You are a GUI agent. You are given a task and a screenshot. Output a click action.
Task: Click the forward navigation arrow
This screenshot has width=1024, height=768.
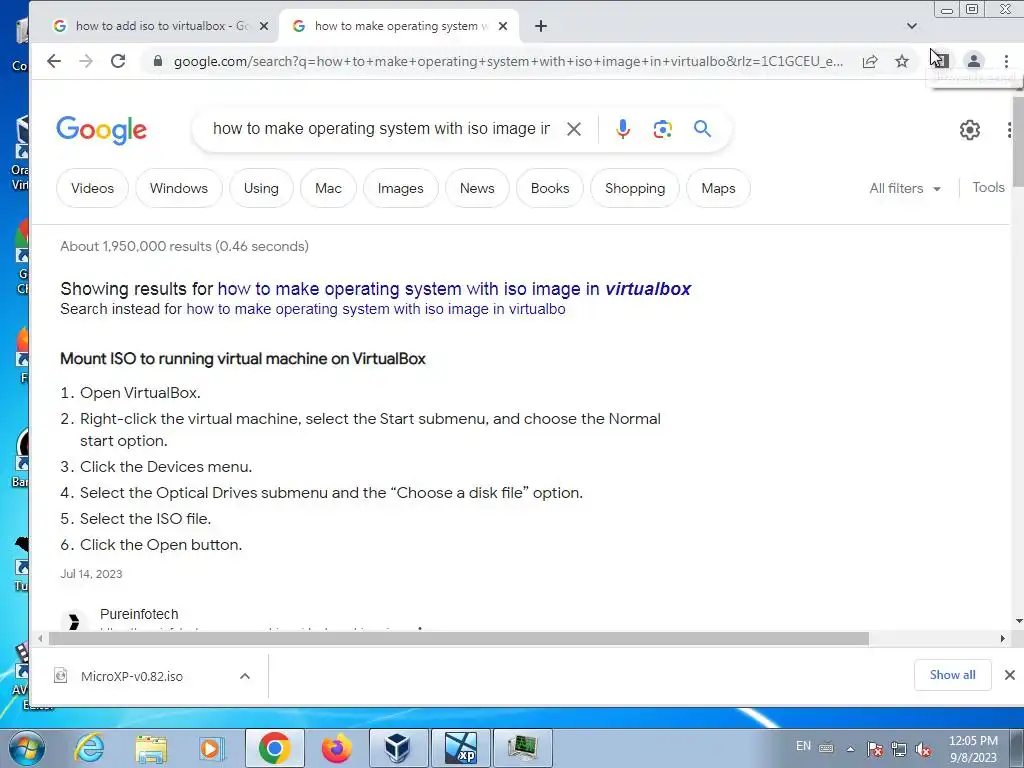point(86,61)
